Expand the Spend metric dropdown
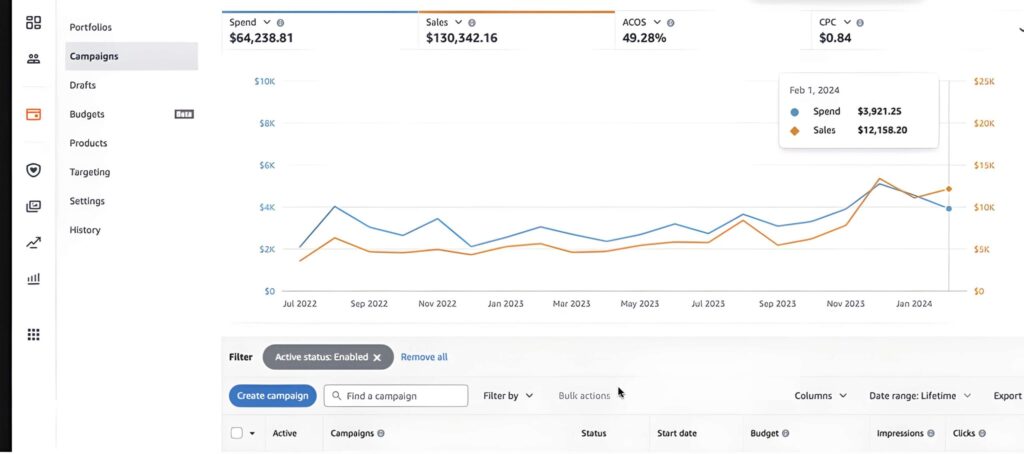Image resolution: width=1024 pixels, height=454 pixels. click(x=267, y=22)
